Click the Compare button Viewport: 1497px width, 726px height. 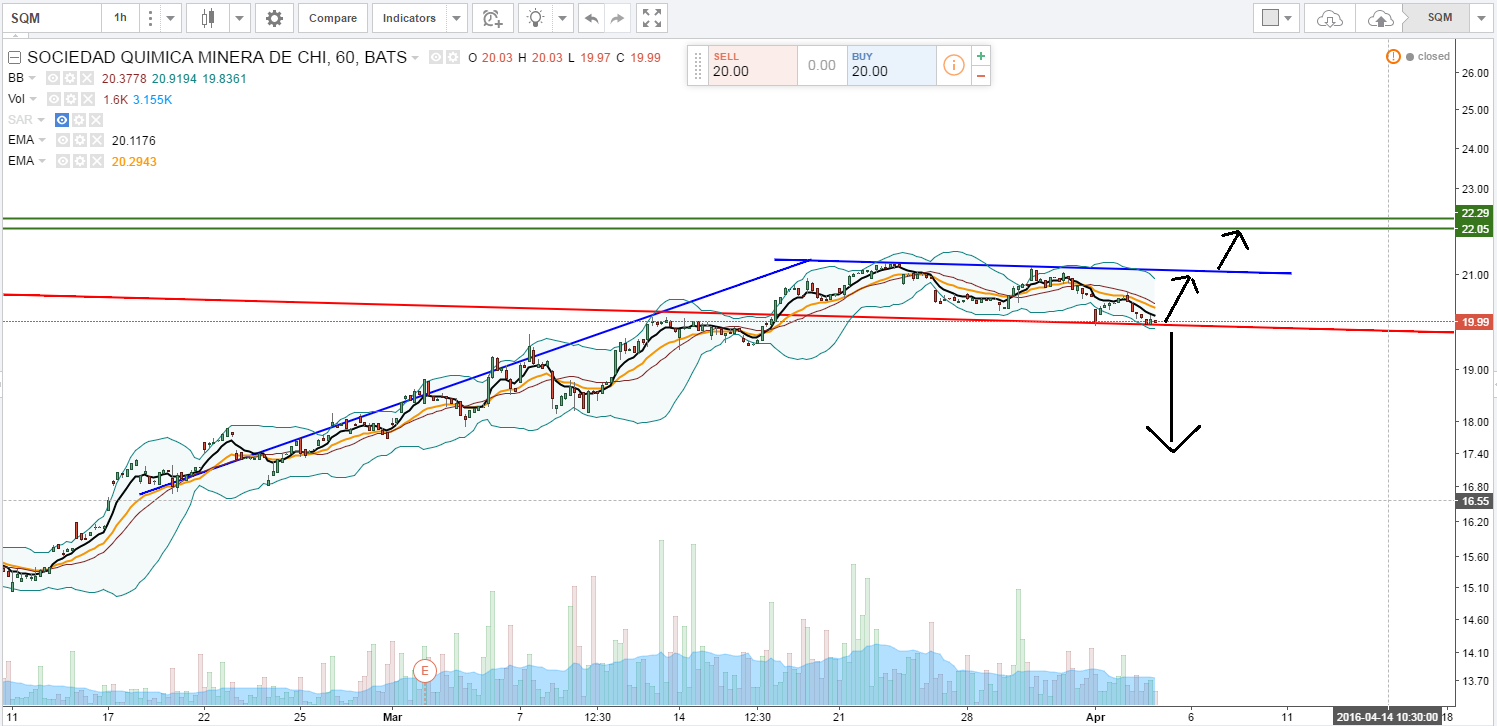tap(333, 18)
